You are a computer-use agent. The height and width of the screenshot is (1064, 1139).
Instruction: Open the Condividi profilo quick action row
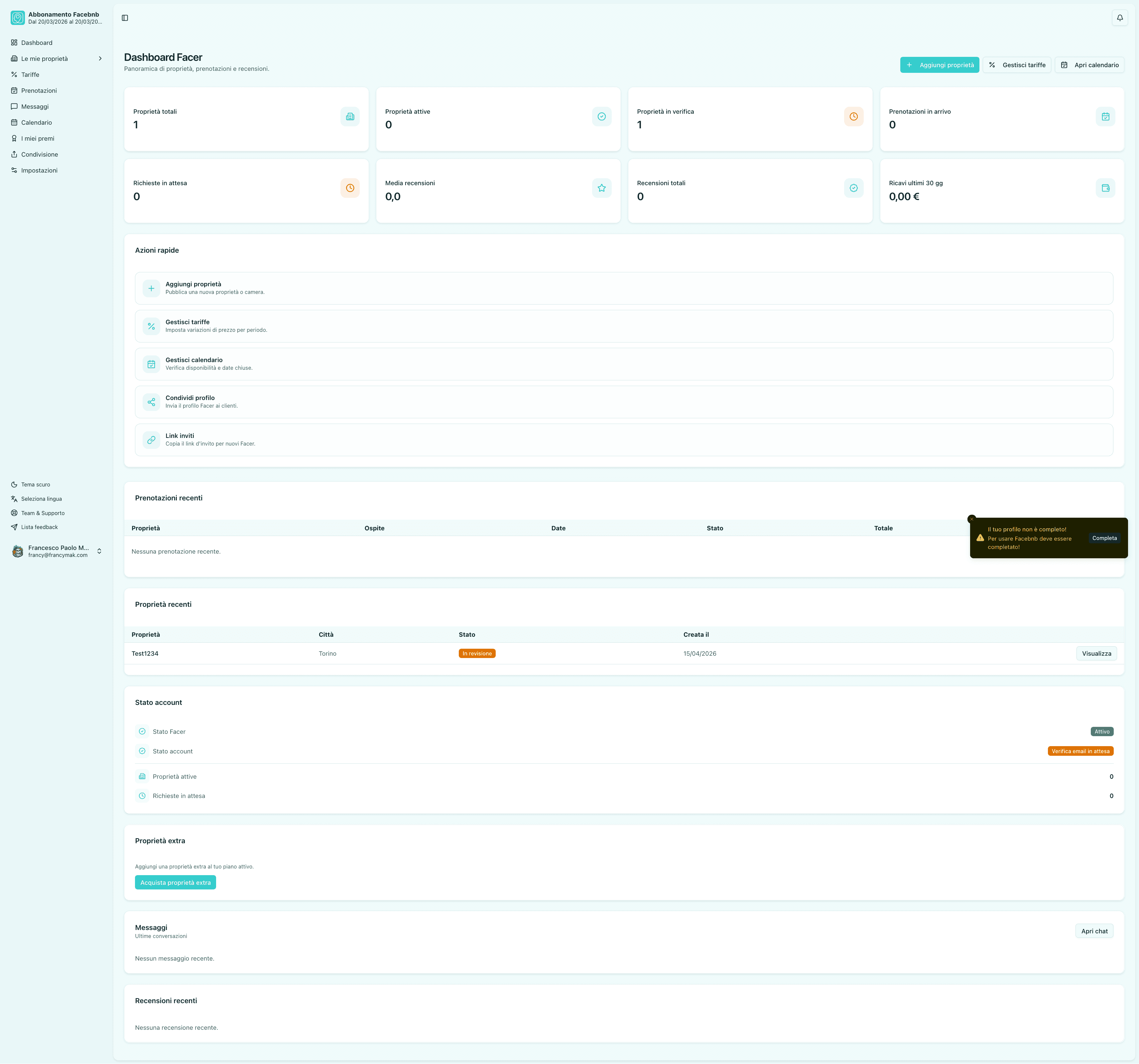coord(624,402)
